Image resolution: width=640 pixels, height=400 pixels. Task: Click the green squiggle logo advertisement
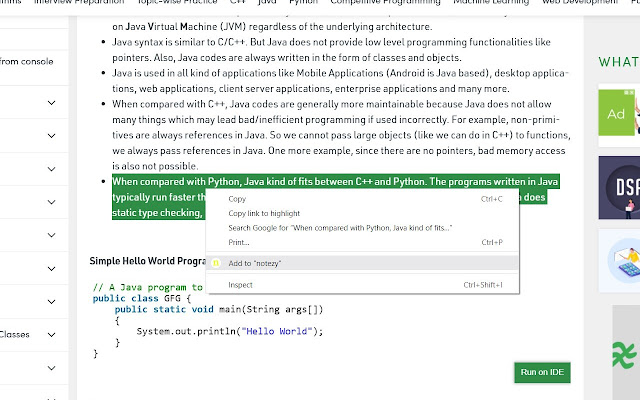pyautogui.click(x=626, y=354)
